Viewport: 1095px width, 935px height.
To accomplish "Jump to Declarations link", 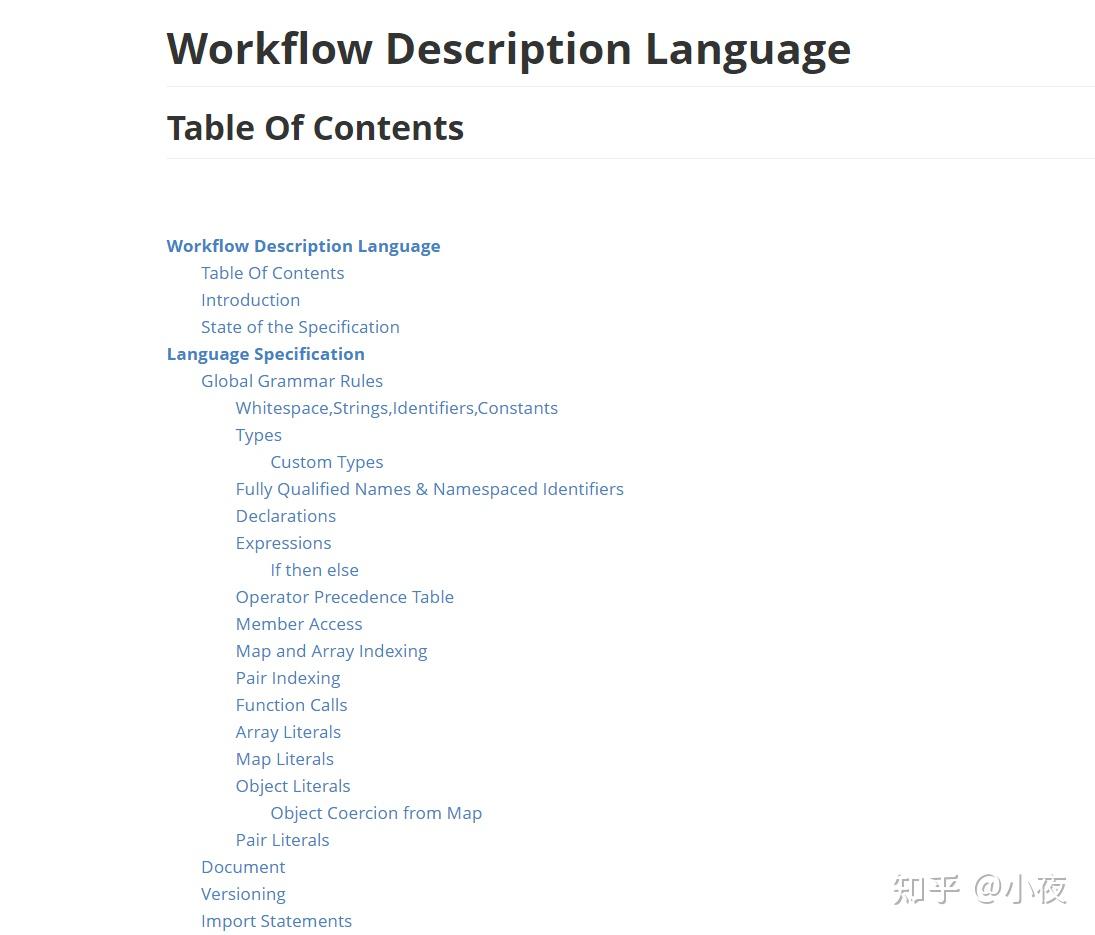I will tap(286, 516).
